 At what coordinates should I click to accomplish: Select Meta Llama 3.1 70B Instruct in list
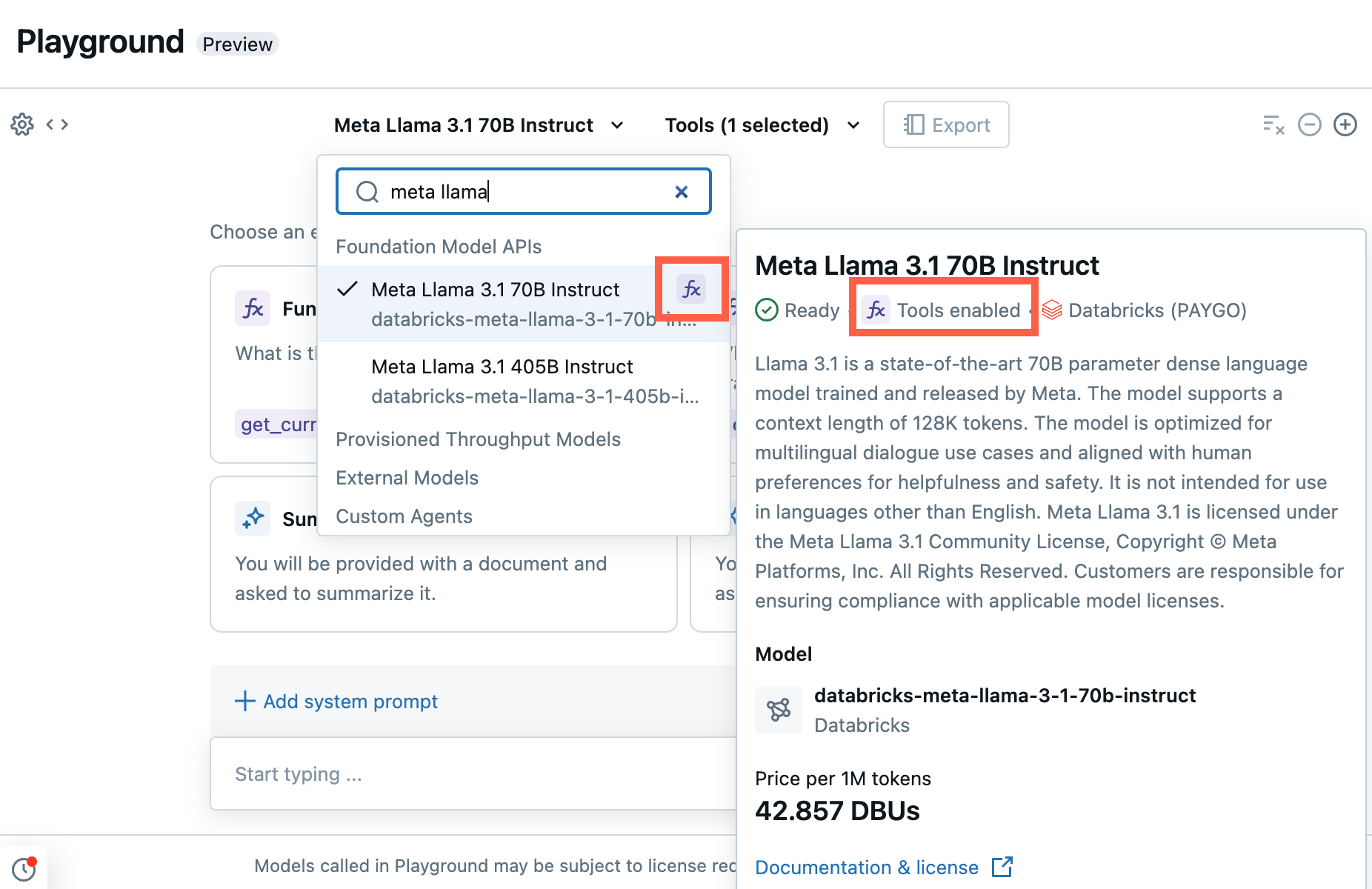(524, 304)
